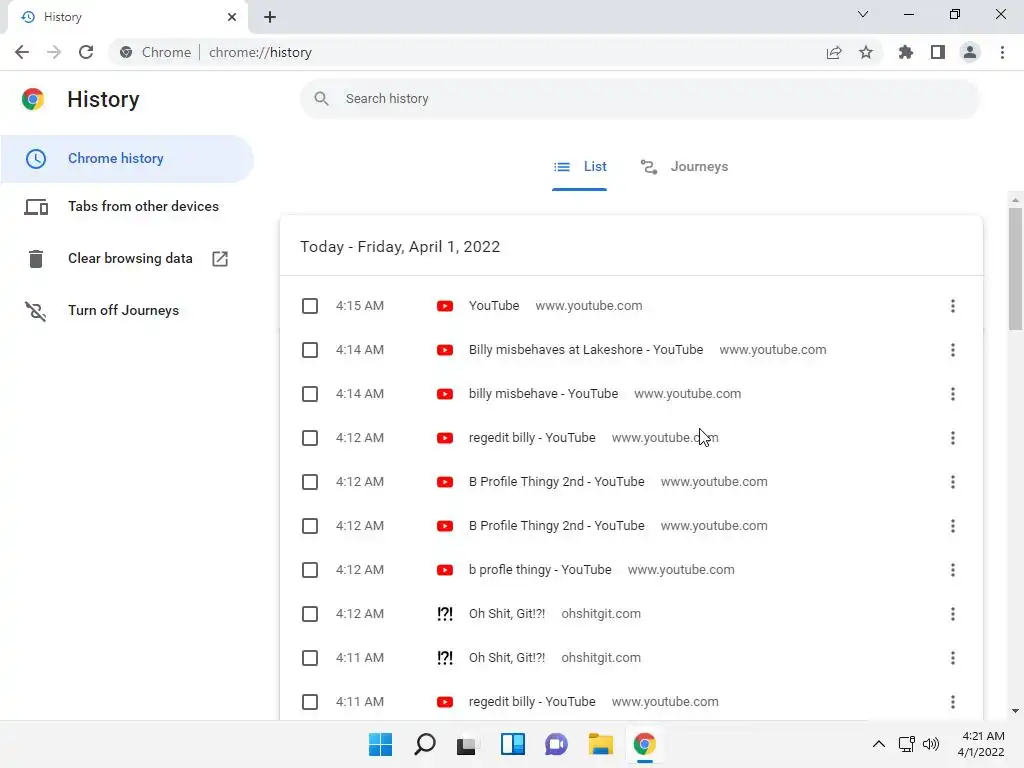Click the history page vertical scrollbar thumb

tap(1015, 268)
